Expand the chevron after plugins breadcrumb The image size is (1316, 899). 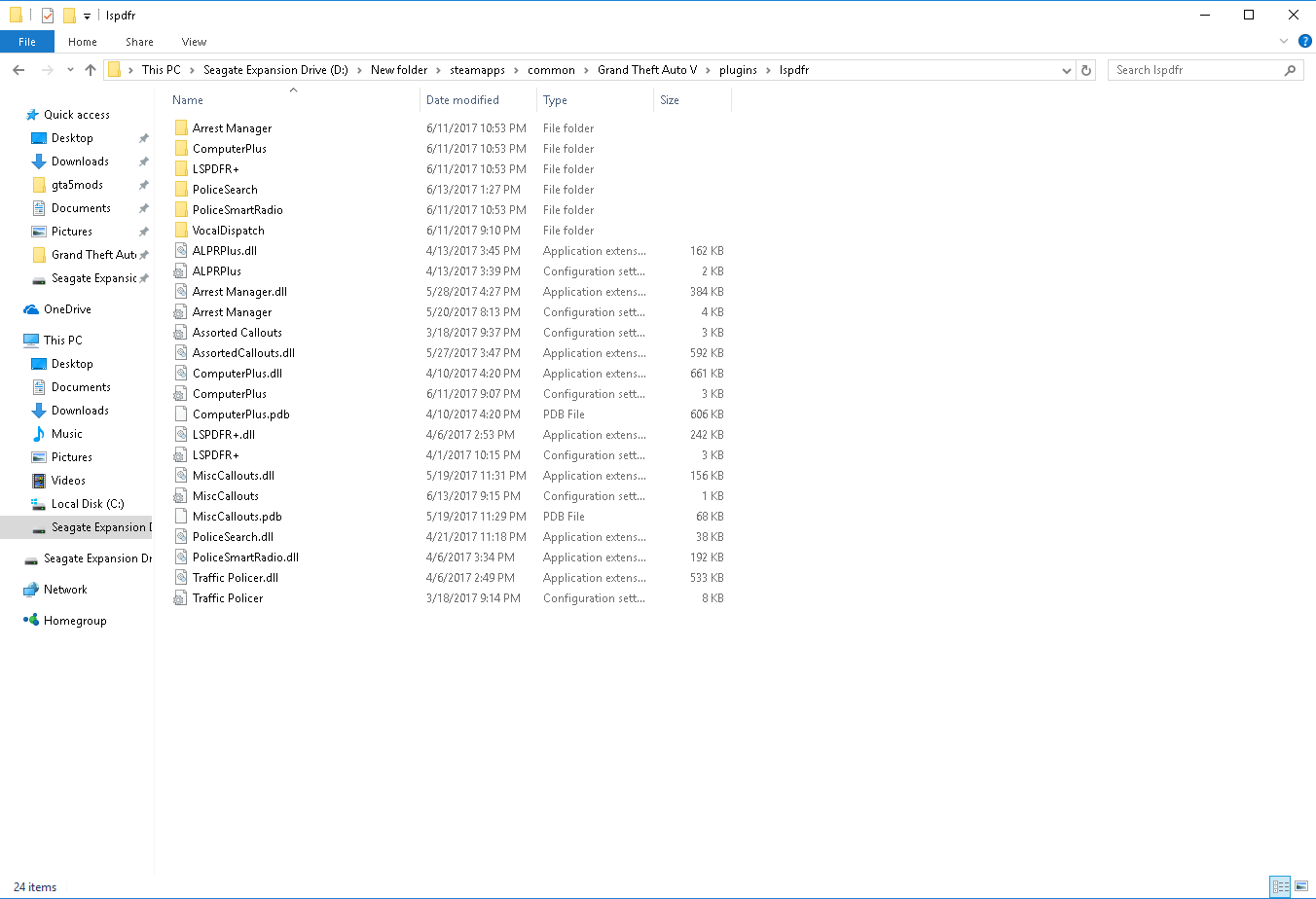coord(769,70)
